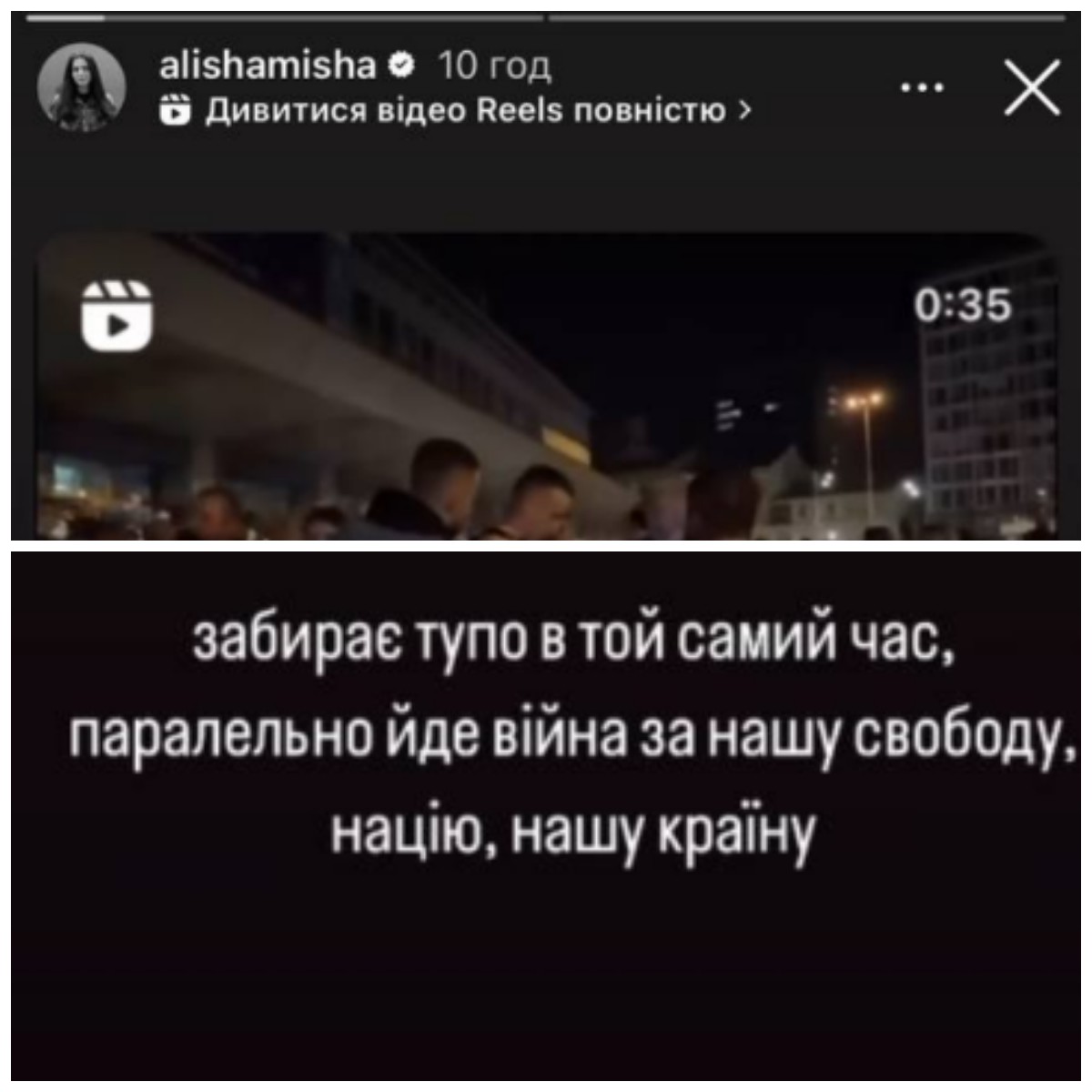Open the alishamisha profile avatar
This screenshot has width=1092, height=1092.
81,86
